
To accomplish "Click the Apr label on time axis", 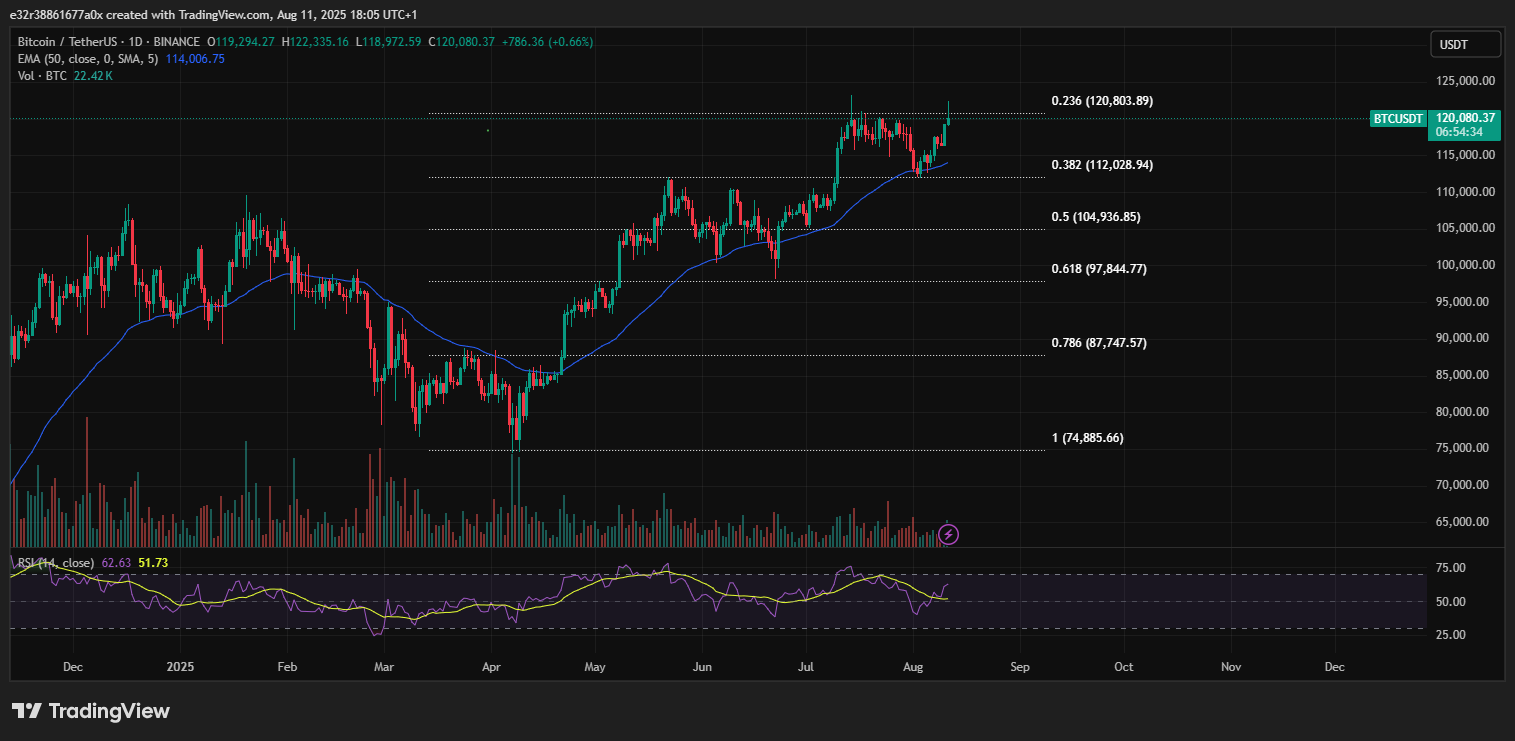I will point(490,666).
